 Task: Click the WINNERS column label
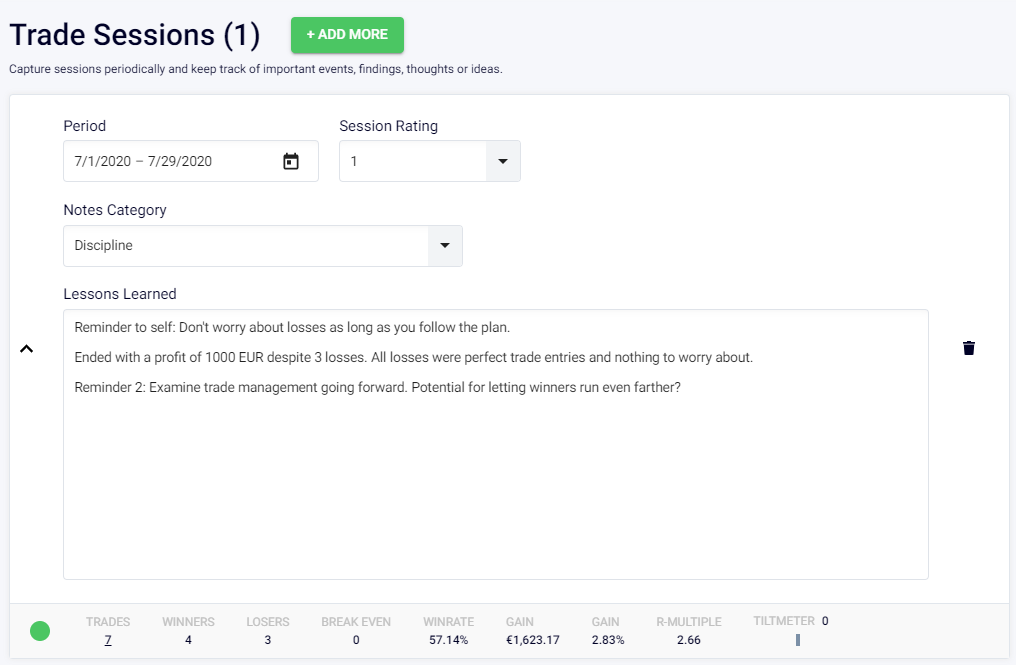pyautogui.click(x=189, y=622)
